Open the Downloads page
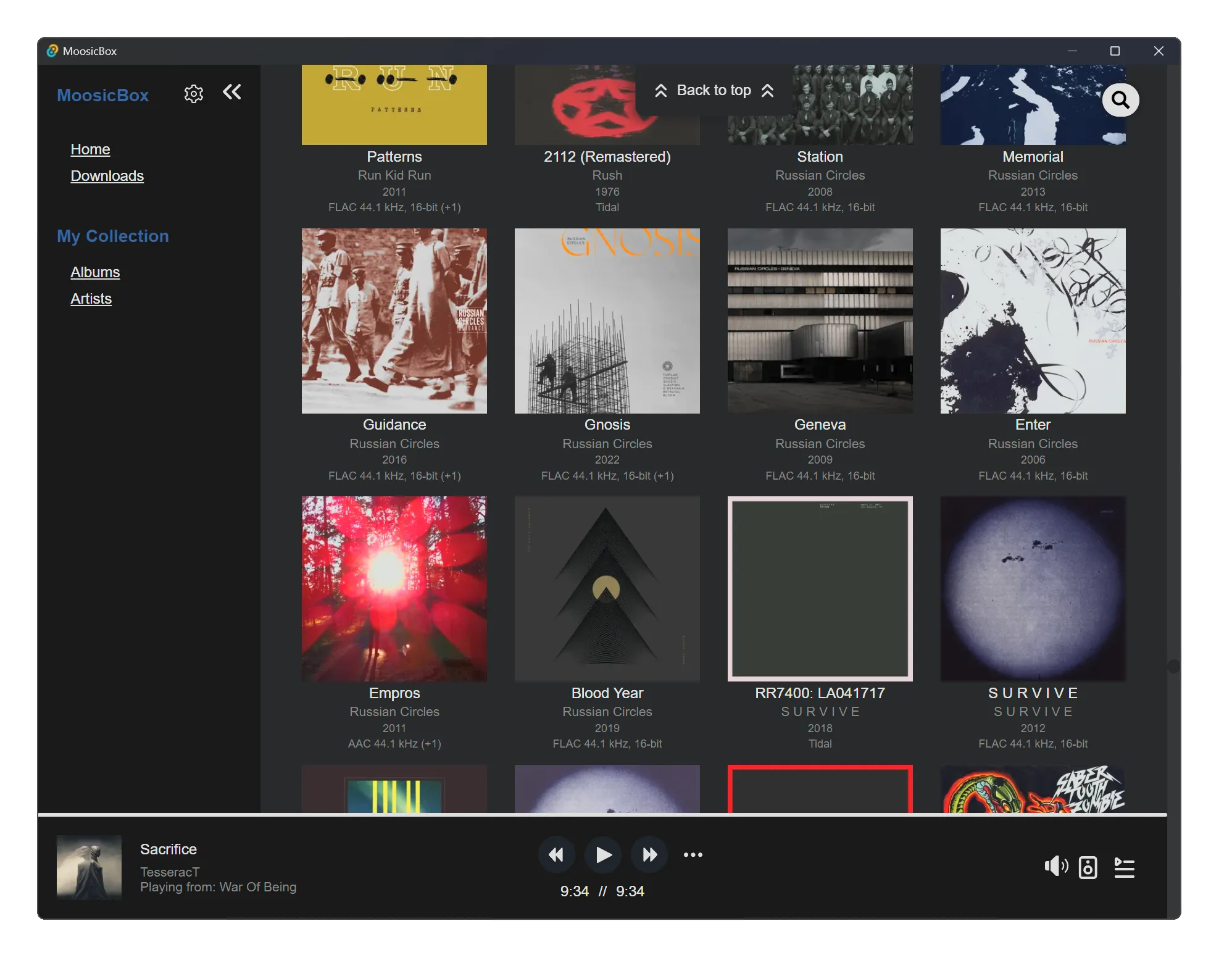 107,176
